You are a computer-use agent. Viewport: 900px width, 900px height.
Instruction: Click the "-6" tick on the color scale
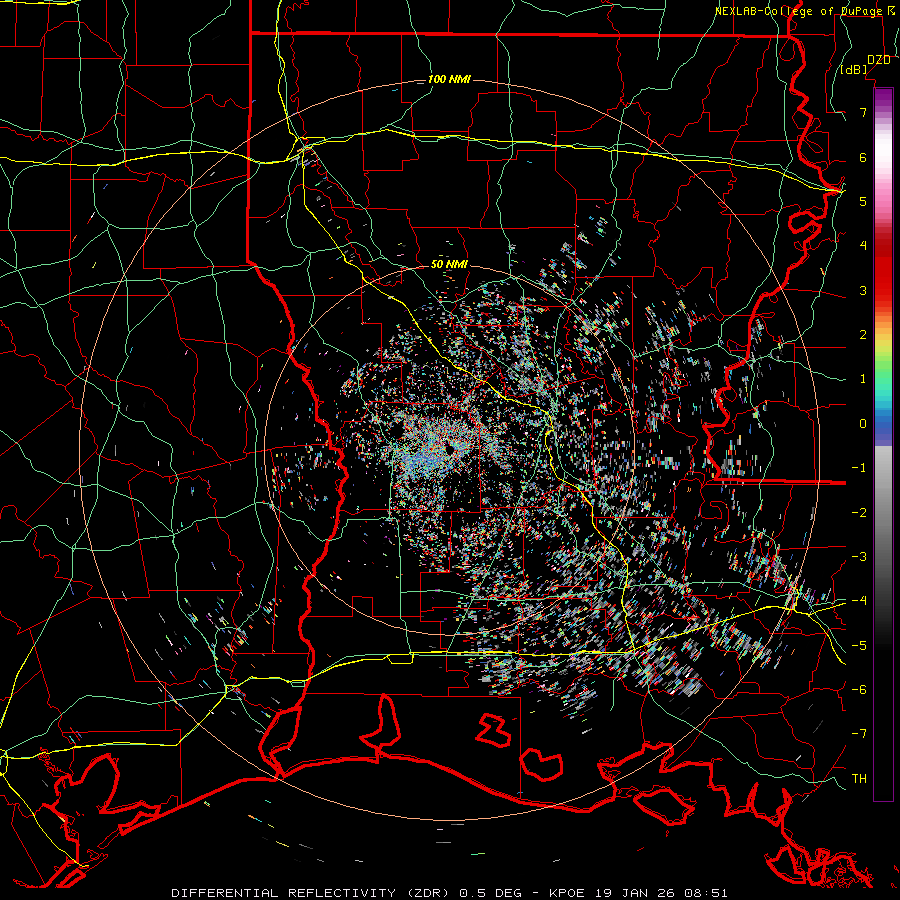tap(859, 689)
